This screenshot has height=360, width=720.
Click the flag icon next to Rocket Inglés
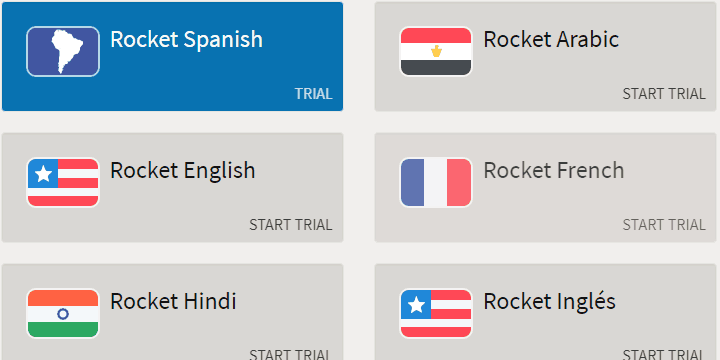coord(436,314)
